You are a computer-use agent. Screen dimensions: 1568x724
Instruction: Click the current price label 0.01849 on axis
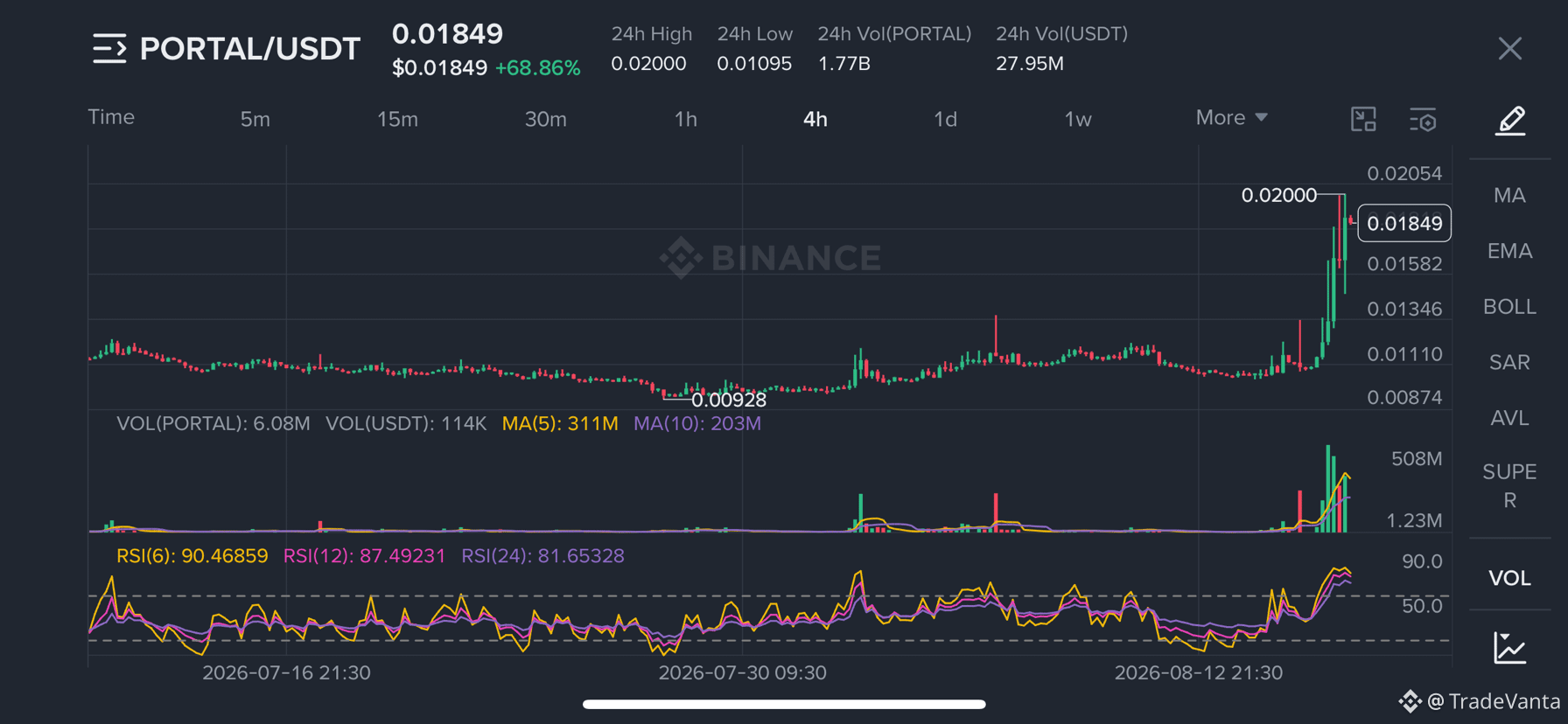pyautogui.click(x=1404, y=224)
